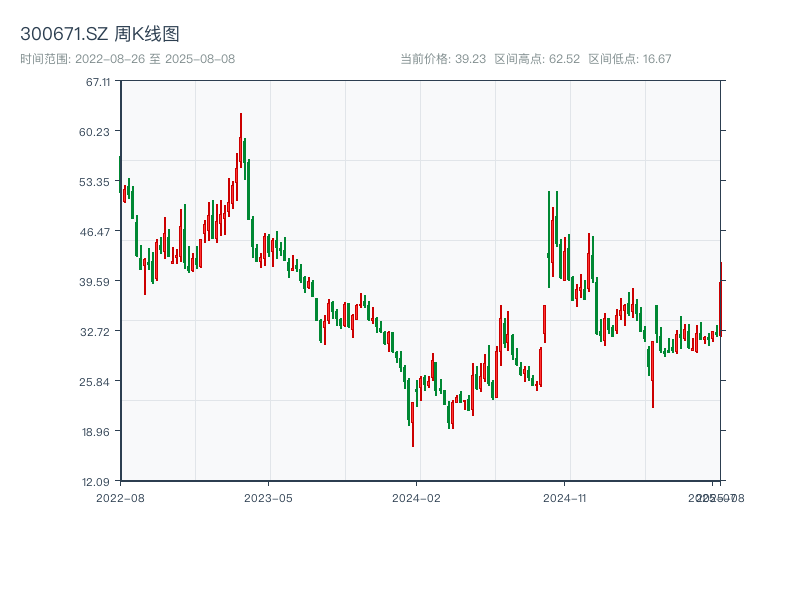Click the 32.72 y-axis price label

[97, 332]
